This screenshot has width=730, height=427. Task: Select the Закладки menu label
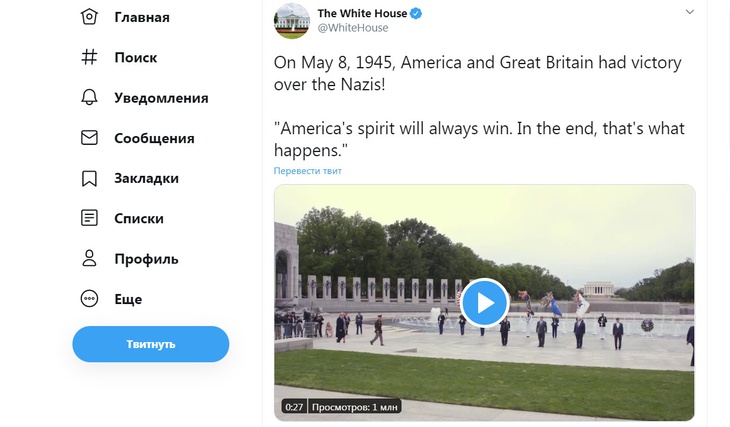pos(146,178)
